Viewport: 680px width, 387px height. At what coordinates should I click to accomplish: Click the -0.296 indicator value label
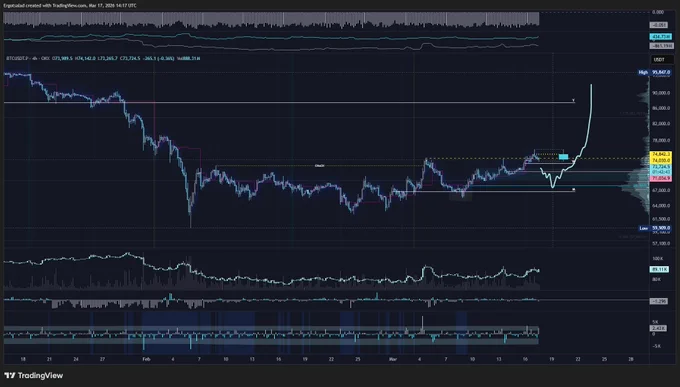(658, 301)
